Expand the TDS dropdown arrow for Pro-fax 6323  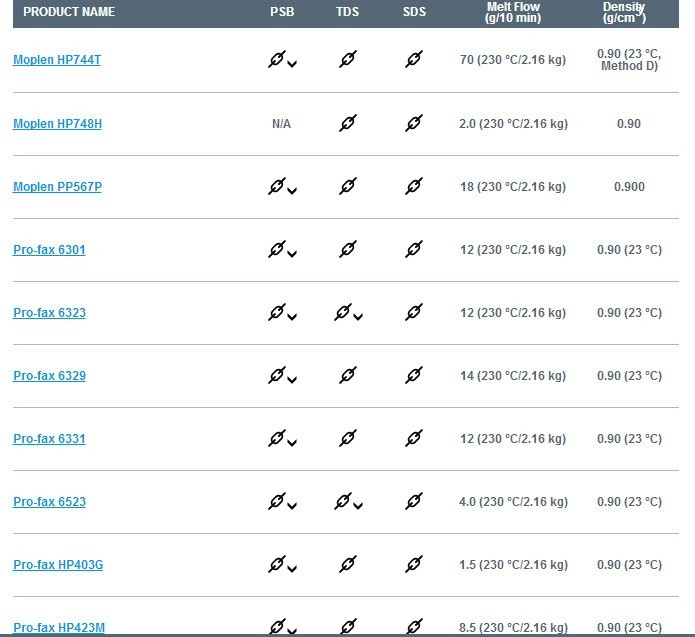click(x=358, y=317)
